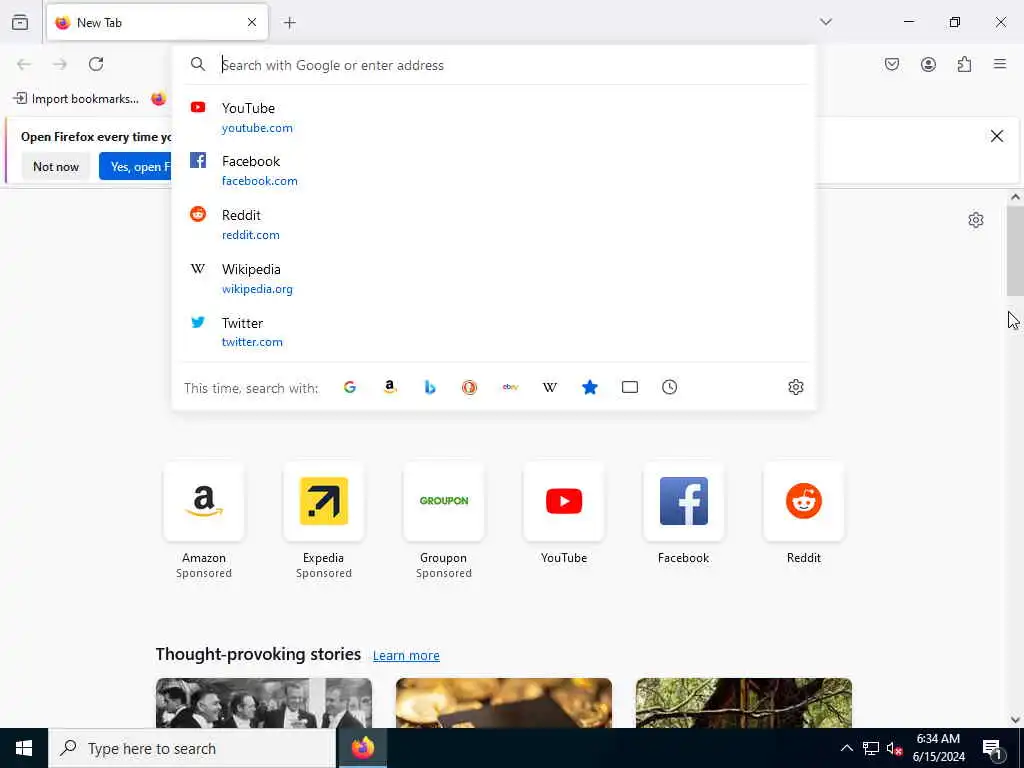The height and width of the screenshot is (768, 1024).
Task: Save to Pocket icon
Action: [x=892, y=64]
